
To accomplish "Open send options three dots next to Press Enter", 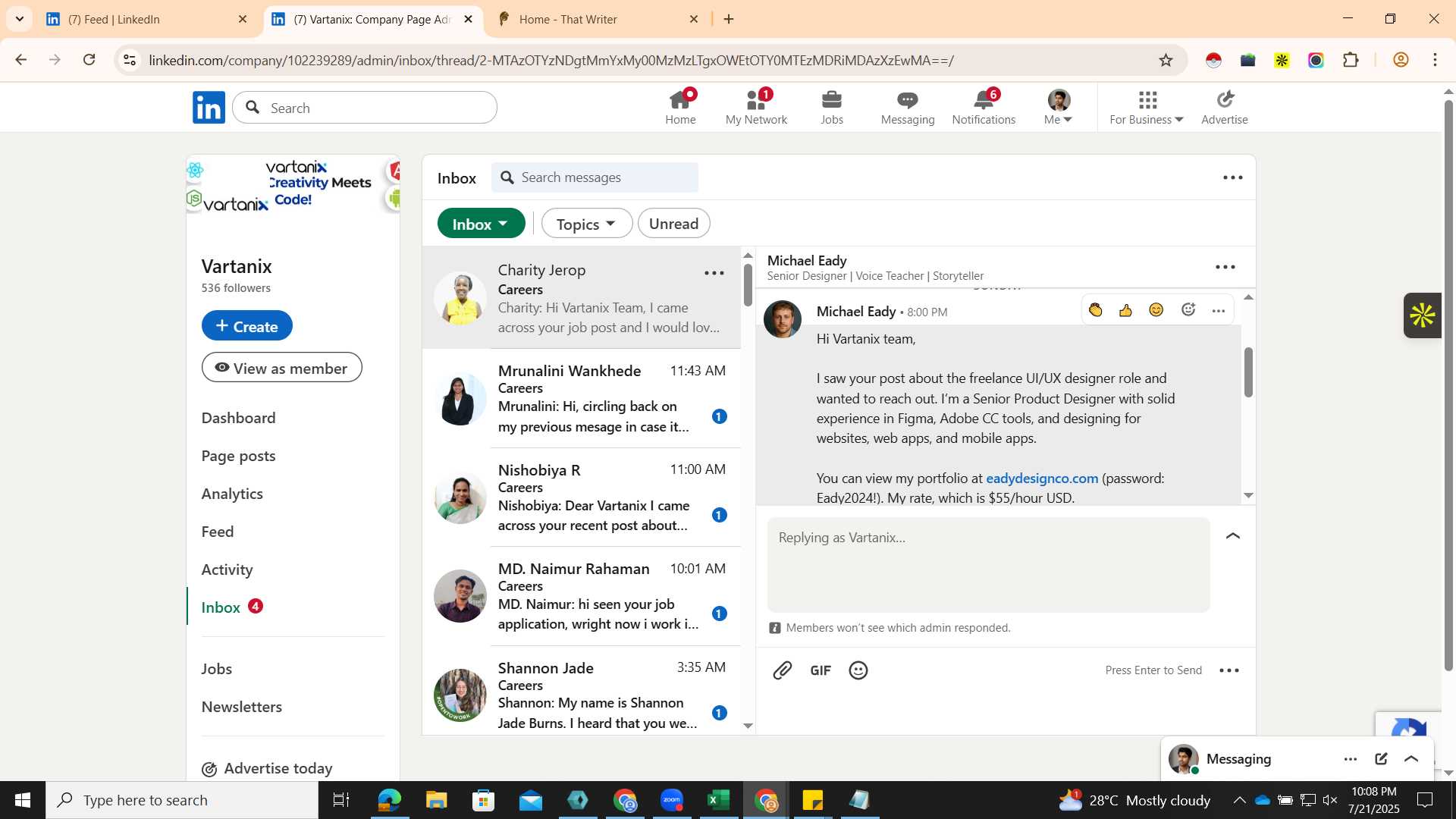I will coord(1229,670).
